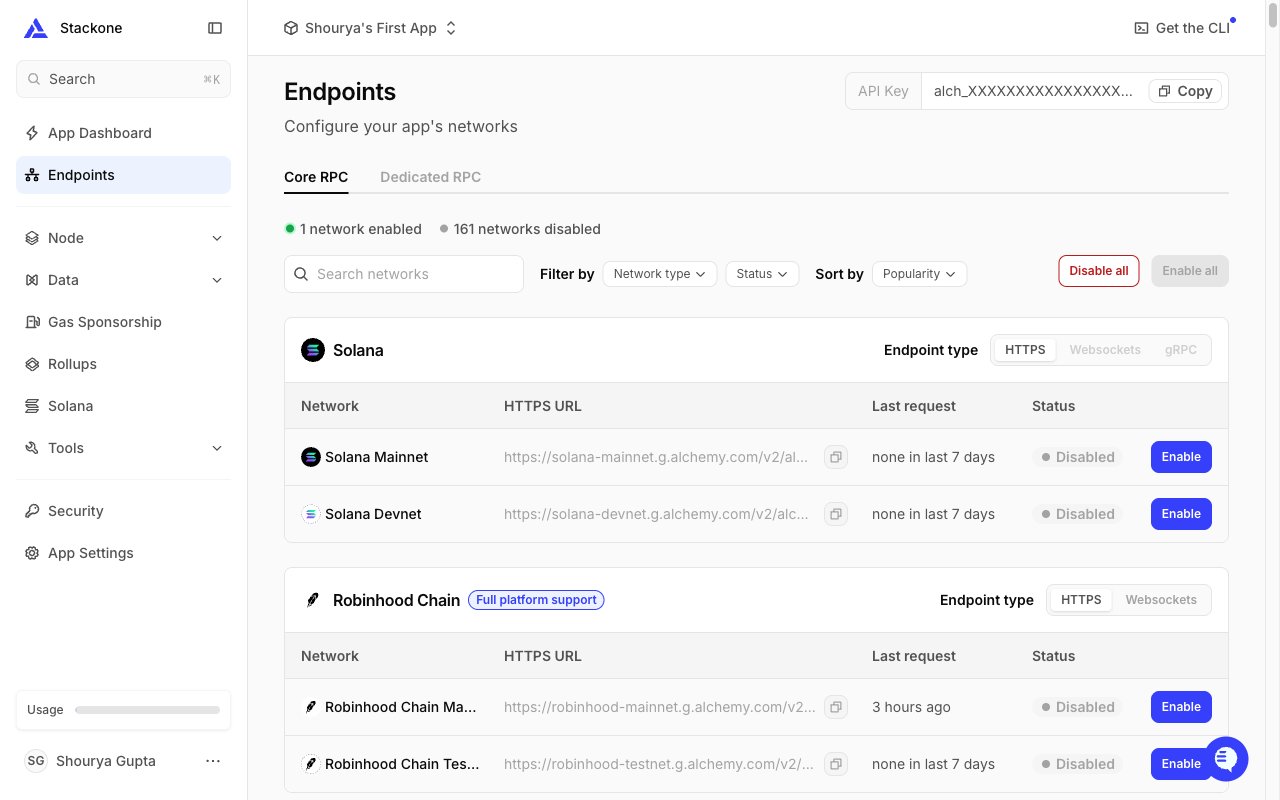
Task: Click the Robinhood Chain feather logo
Action: (x=313, y=600)
